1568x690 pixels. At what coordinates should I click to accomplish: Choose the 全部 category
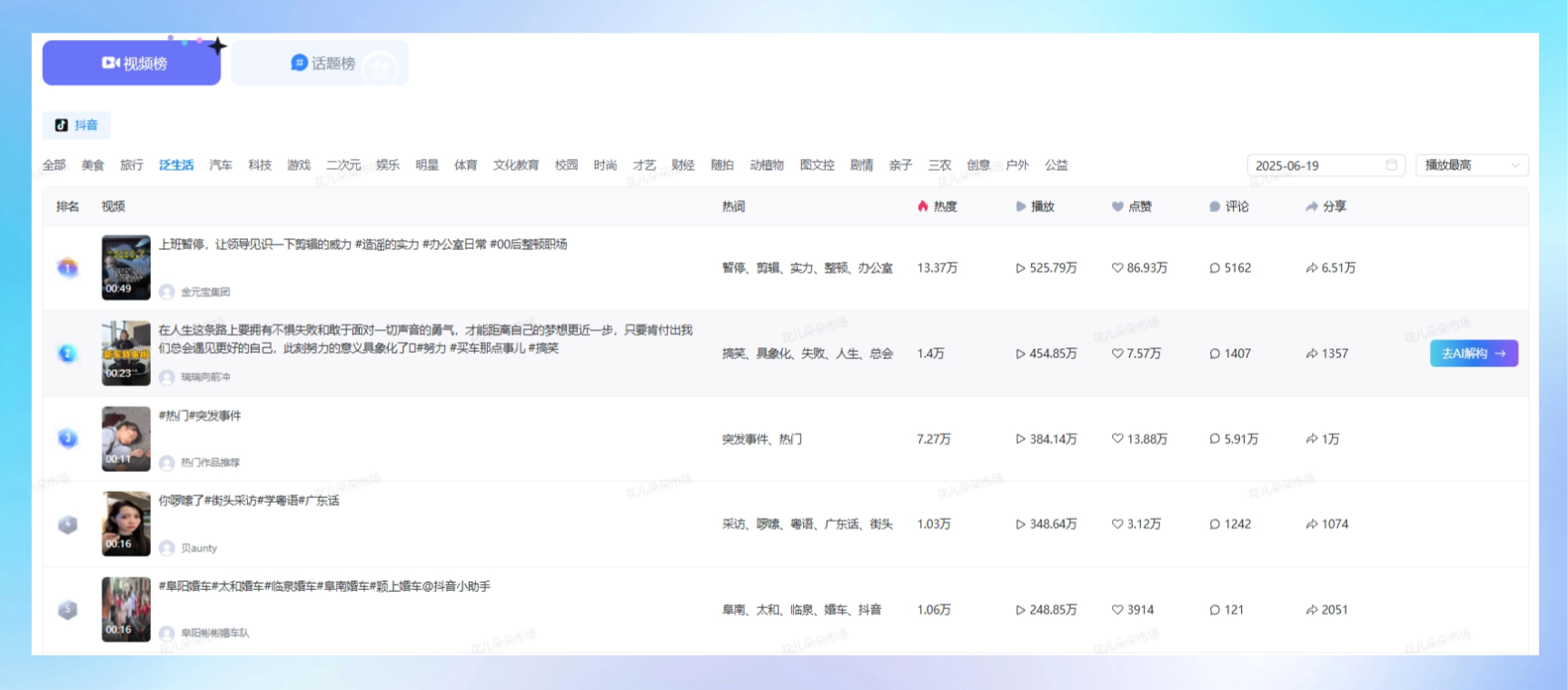click(x=55, y=165)
